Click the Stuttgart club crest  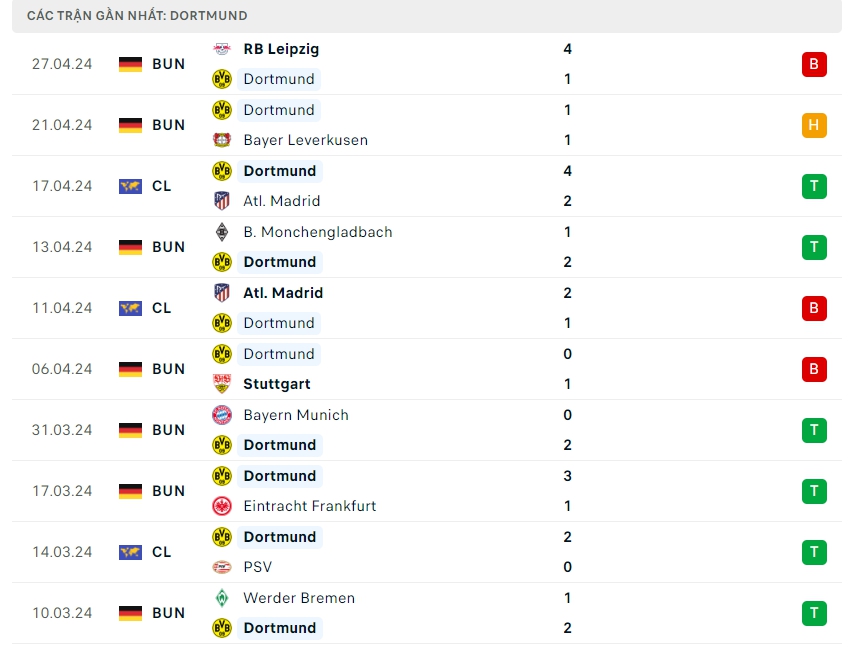(x=222, y=384)
